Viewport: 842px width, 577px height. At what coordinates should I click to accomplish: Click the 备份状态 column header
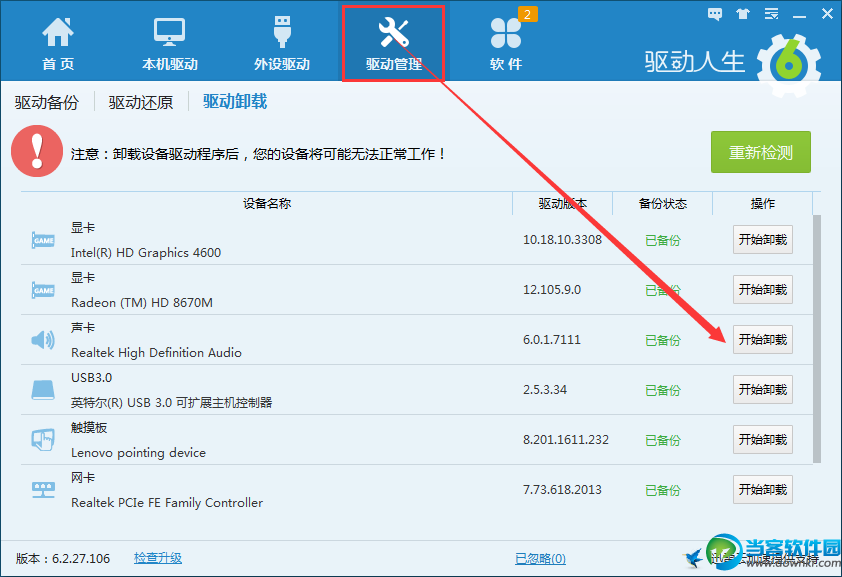[x=663, y=203]
